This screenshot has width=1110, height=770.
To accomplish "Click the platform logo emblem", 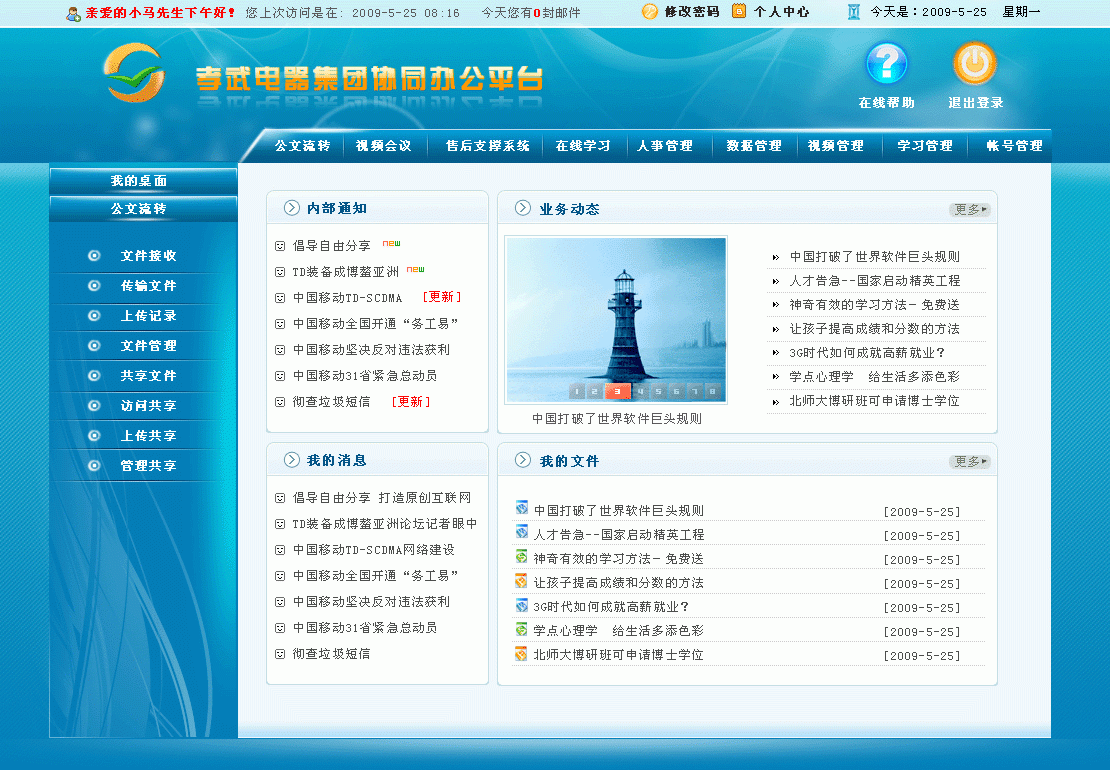I will pos(135,72).
